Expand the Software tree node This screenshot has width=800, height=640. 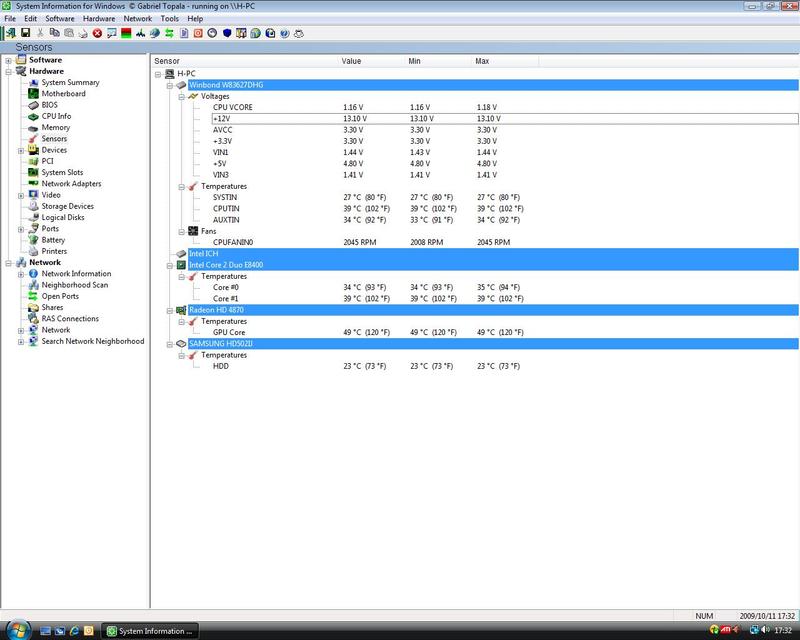coord(8,60)
